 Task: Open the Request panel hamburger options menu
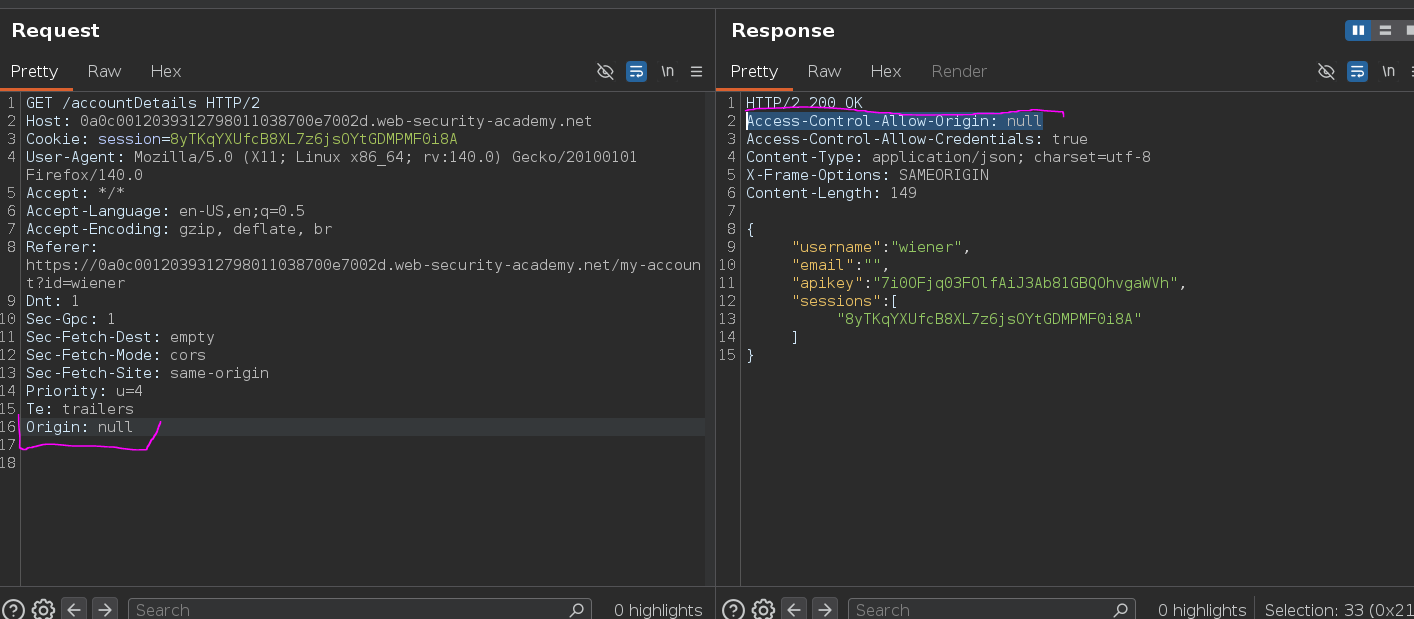click(697, 71)
